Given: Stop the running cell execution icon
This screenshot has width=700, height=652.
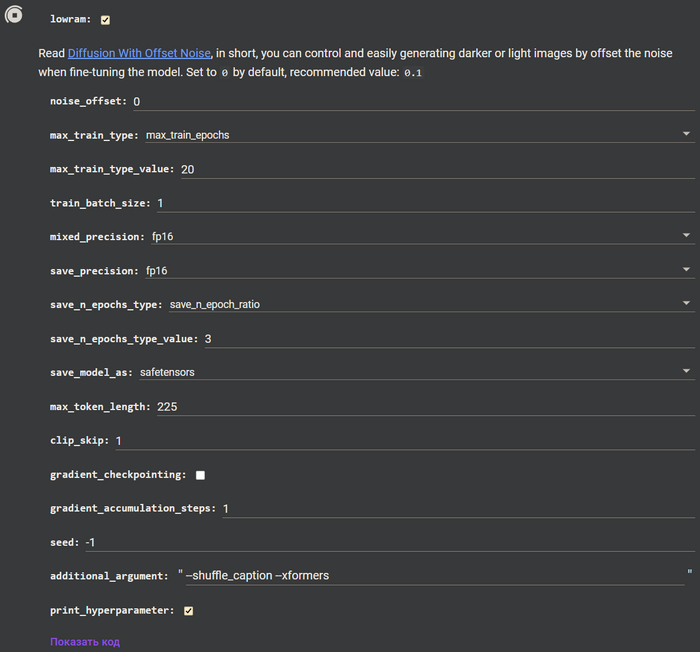Looking at the screenshot, I should point(14,16).
